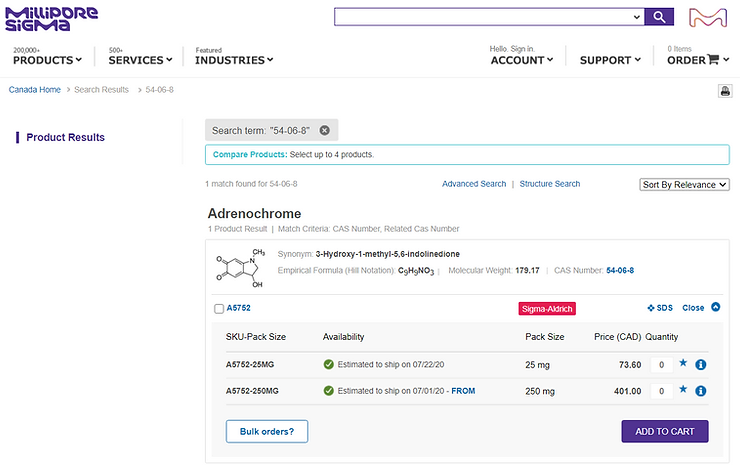The width and height of the screenshot is (740, 465).
Task: Favorite the A5752-25MG star icon
Action: click(683, 364)
